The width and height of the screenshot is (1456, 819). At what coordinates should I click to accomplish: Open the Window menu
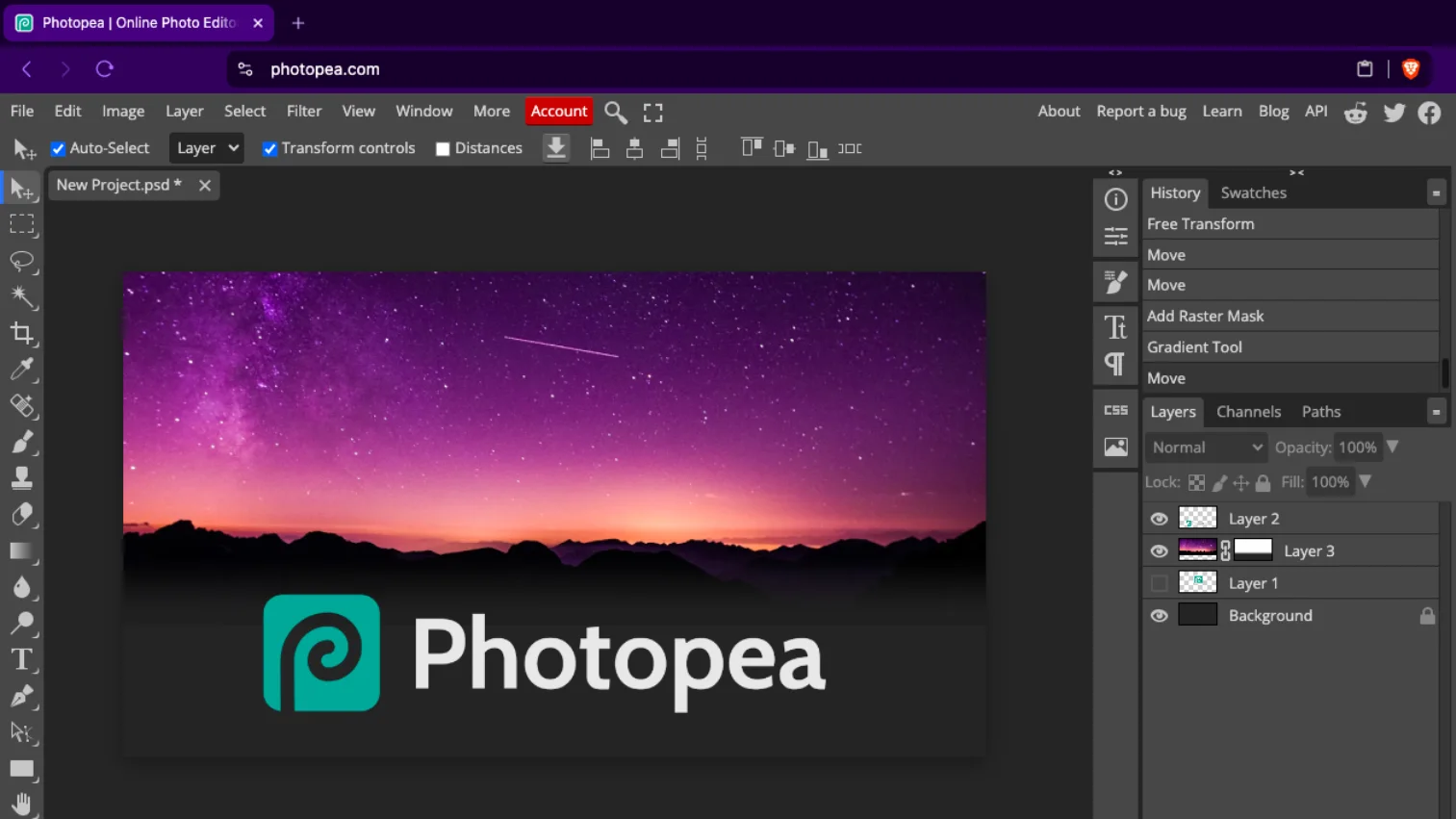pos(424,111)
